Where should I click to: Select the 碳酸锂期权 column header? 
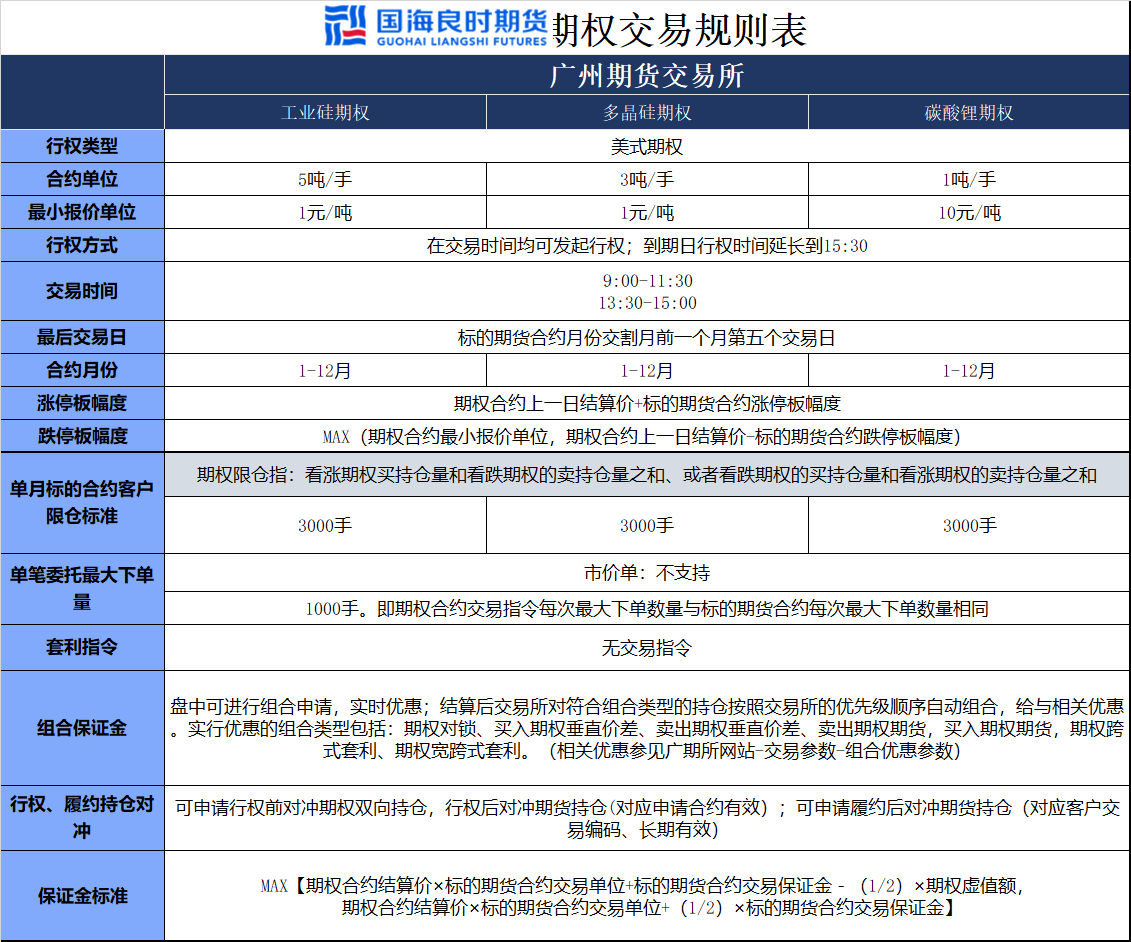coord(968,112)
